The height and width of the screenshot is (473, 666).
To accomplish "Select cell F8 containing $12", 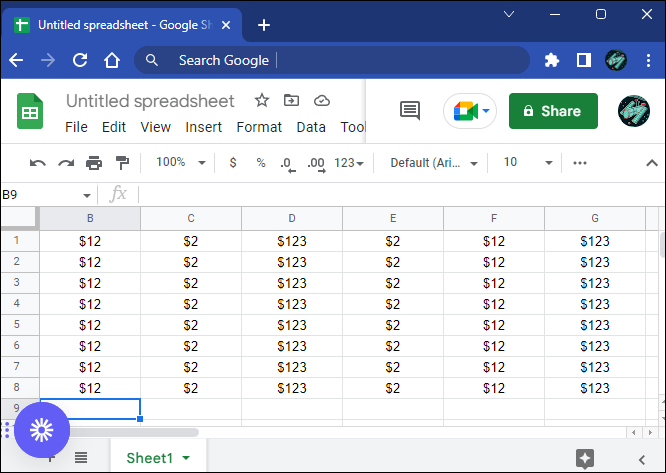I will tap(494, 388).
